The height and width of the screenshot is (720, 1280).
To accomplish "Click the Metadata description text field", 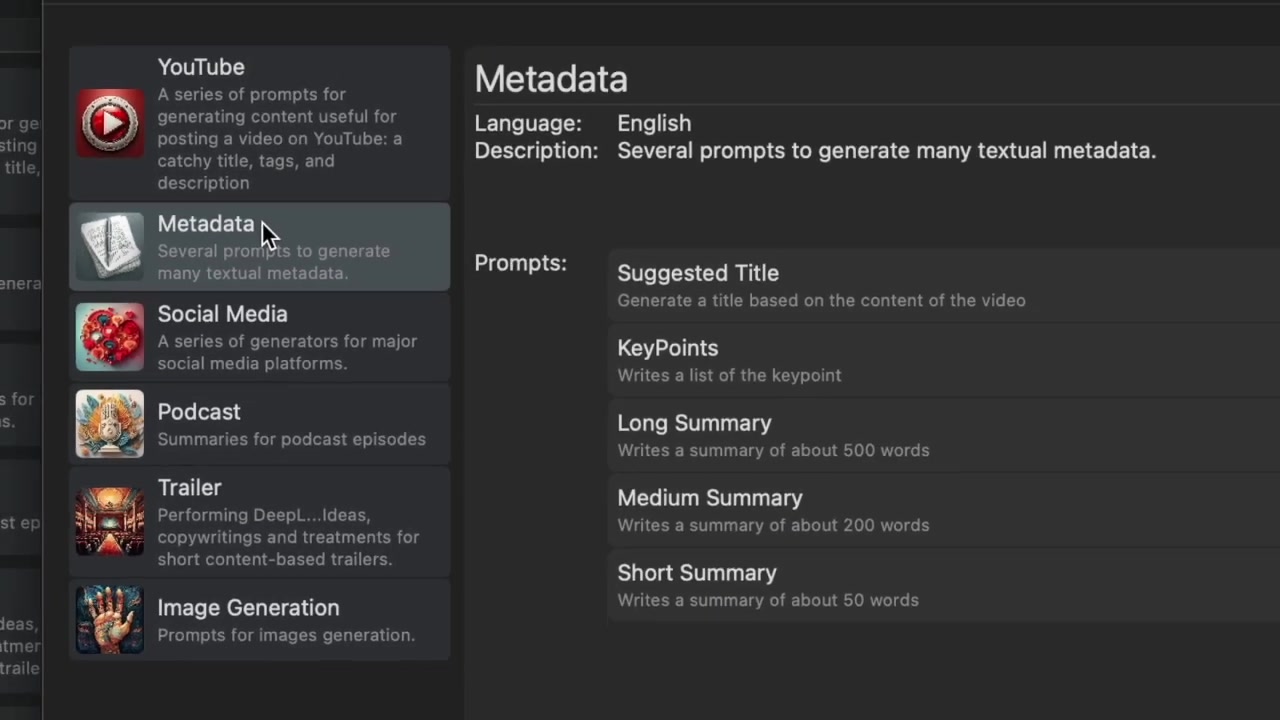I will point(886,151).
